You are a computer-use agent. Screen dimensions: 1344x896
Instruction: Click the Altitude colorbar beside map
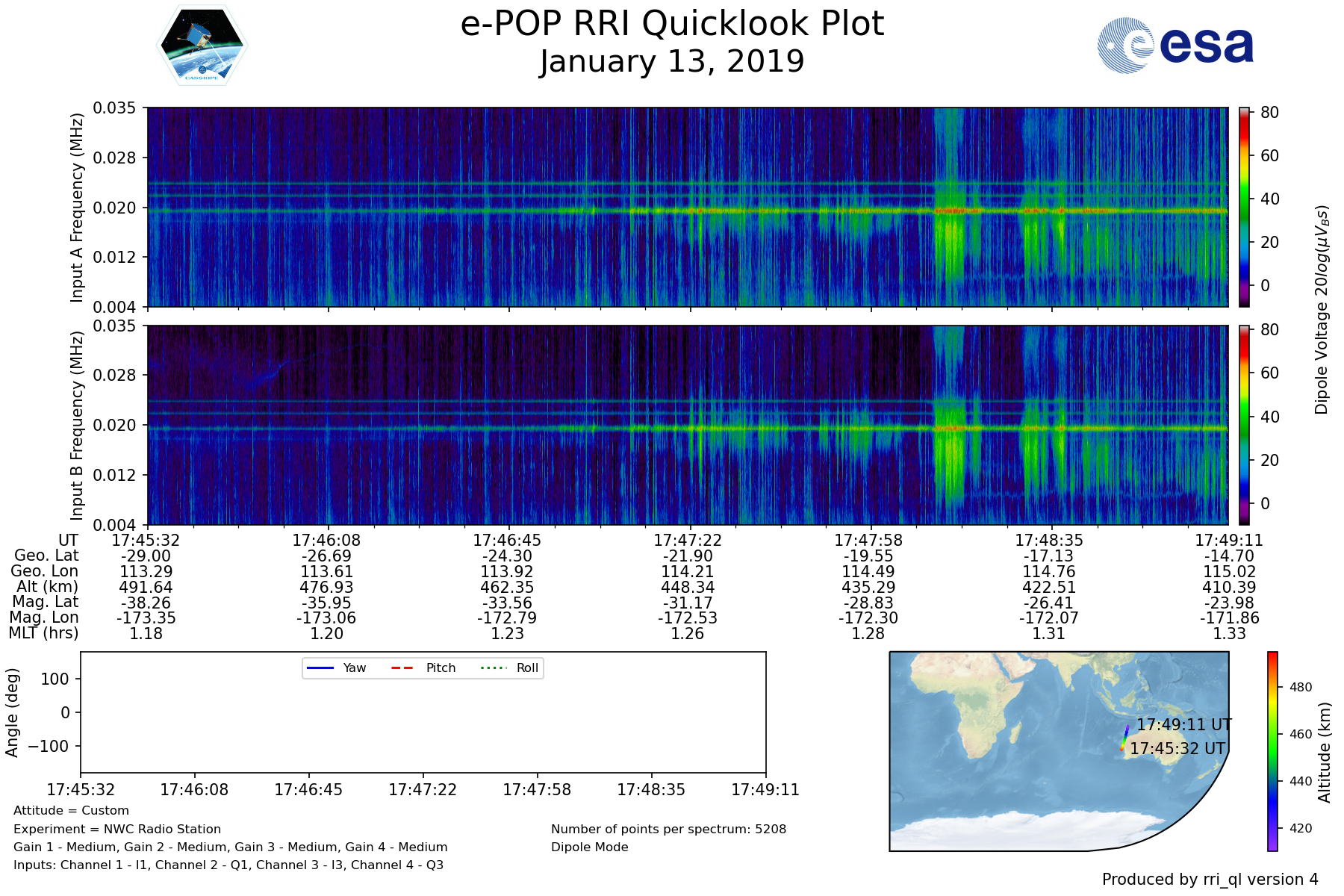1272,751
